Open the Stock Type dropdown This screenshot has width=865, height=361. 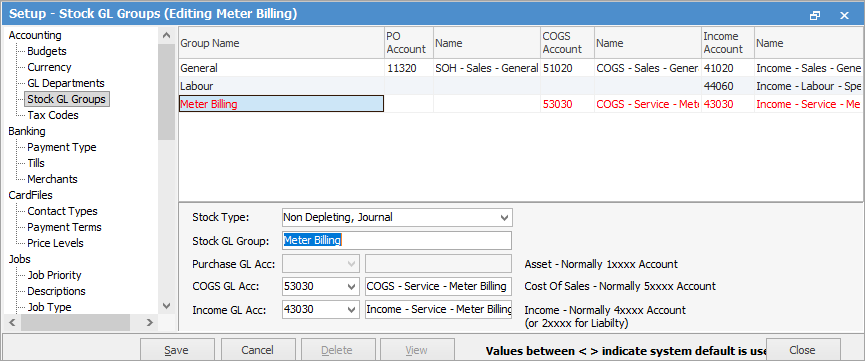(x=504, y=217)
